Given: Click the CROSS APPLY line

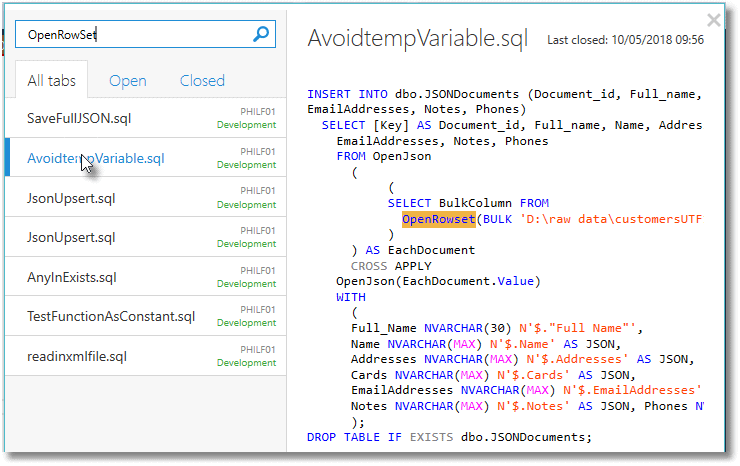Looking at the screenshot, I should [391, 266].
